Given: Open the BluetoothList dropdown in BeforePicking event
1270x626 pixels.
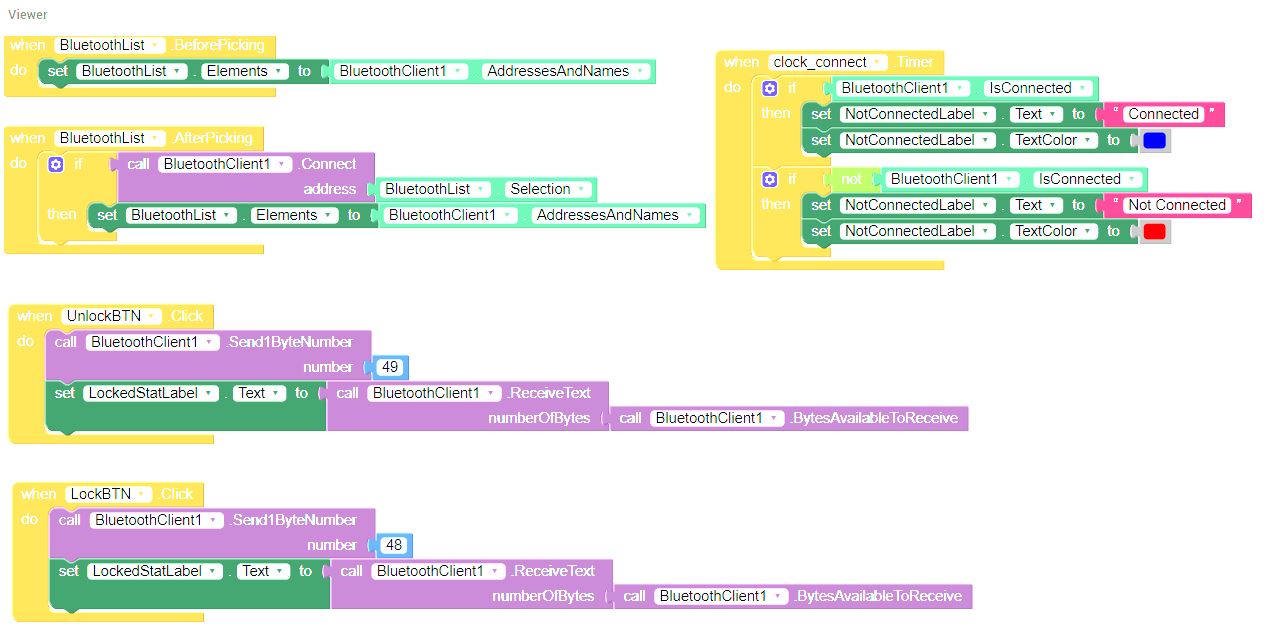Looking at the screenshot, I should click(x=155, y=44).
